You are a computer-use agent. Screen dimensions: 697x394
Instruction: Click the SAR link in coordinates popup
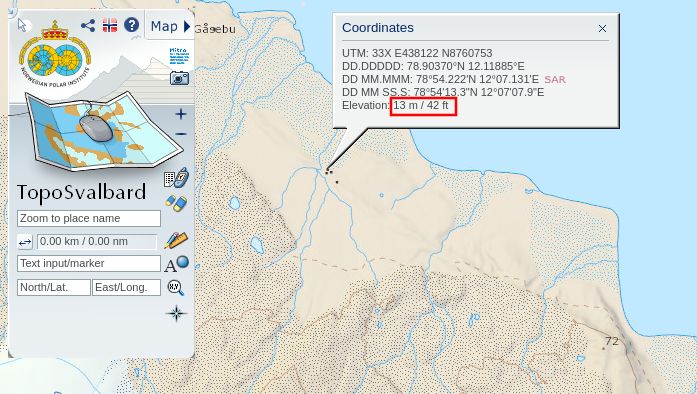click(x=555, y=80)
